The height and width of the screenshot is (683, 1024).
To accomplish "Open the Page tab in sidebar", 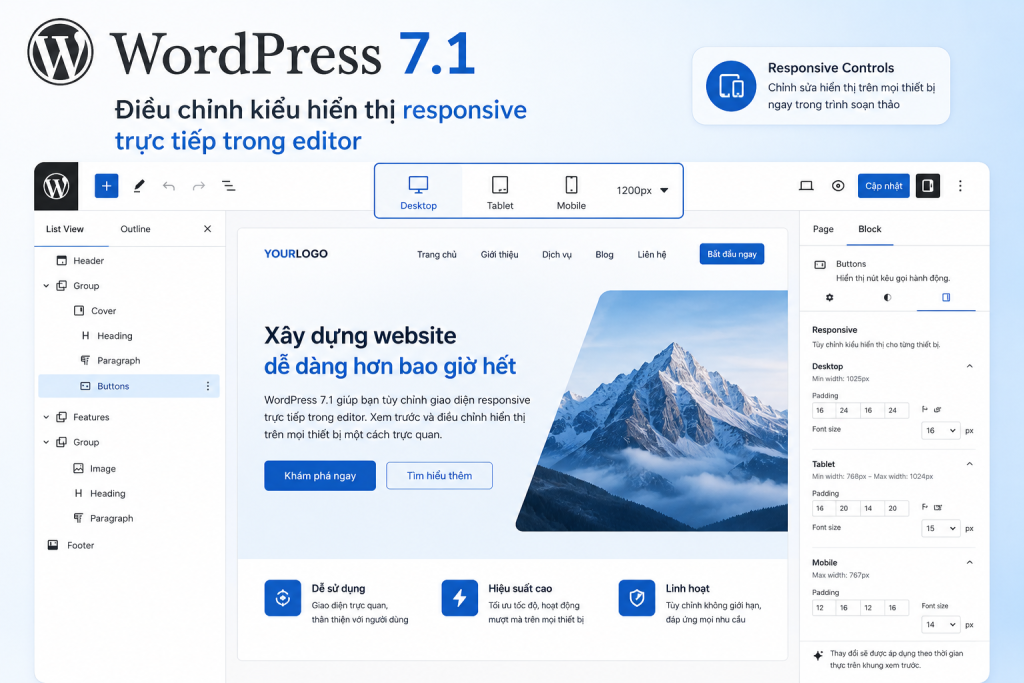I will coord(823,229).
